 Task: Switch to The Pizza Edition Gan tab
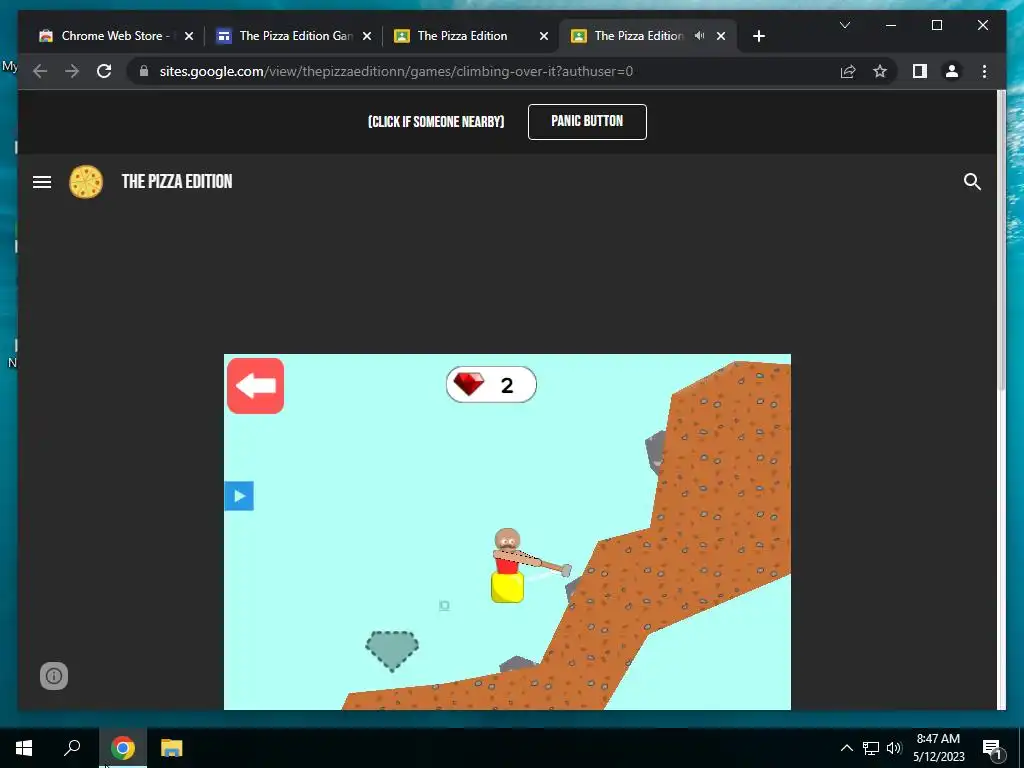pos(295,36)
